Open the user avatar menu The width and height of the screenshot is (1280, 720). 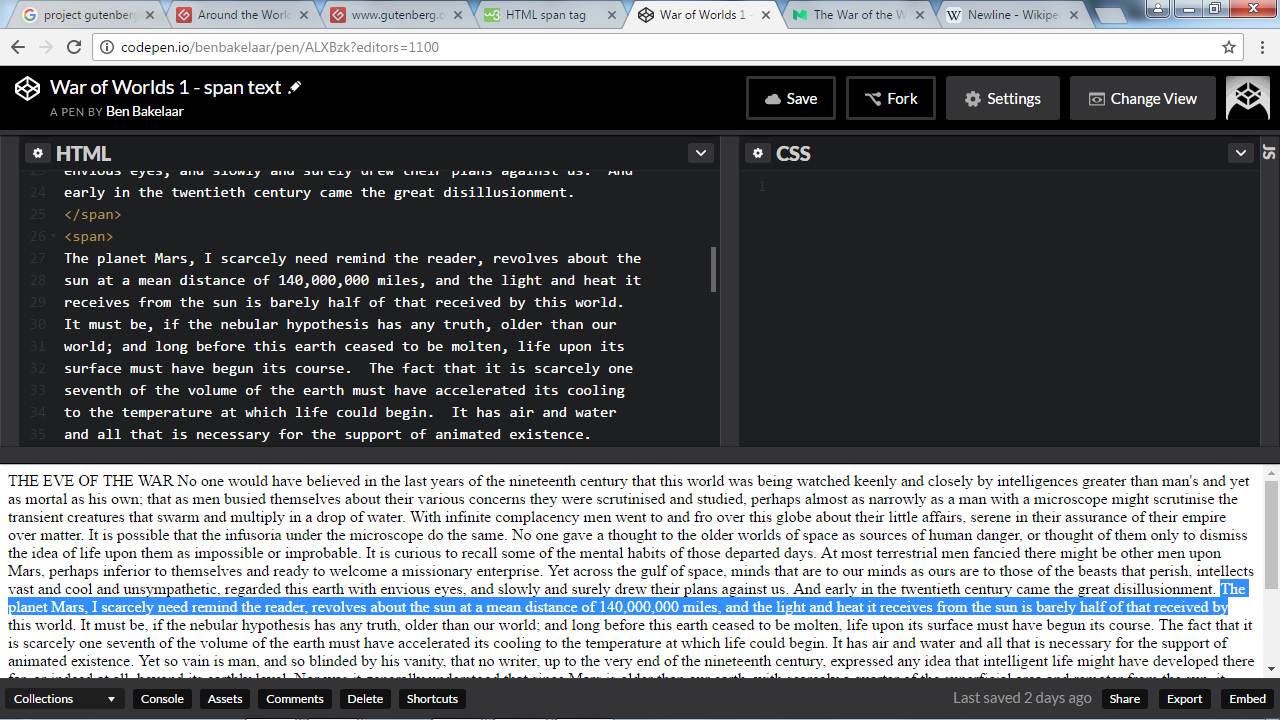click(x=1248, y=98)
